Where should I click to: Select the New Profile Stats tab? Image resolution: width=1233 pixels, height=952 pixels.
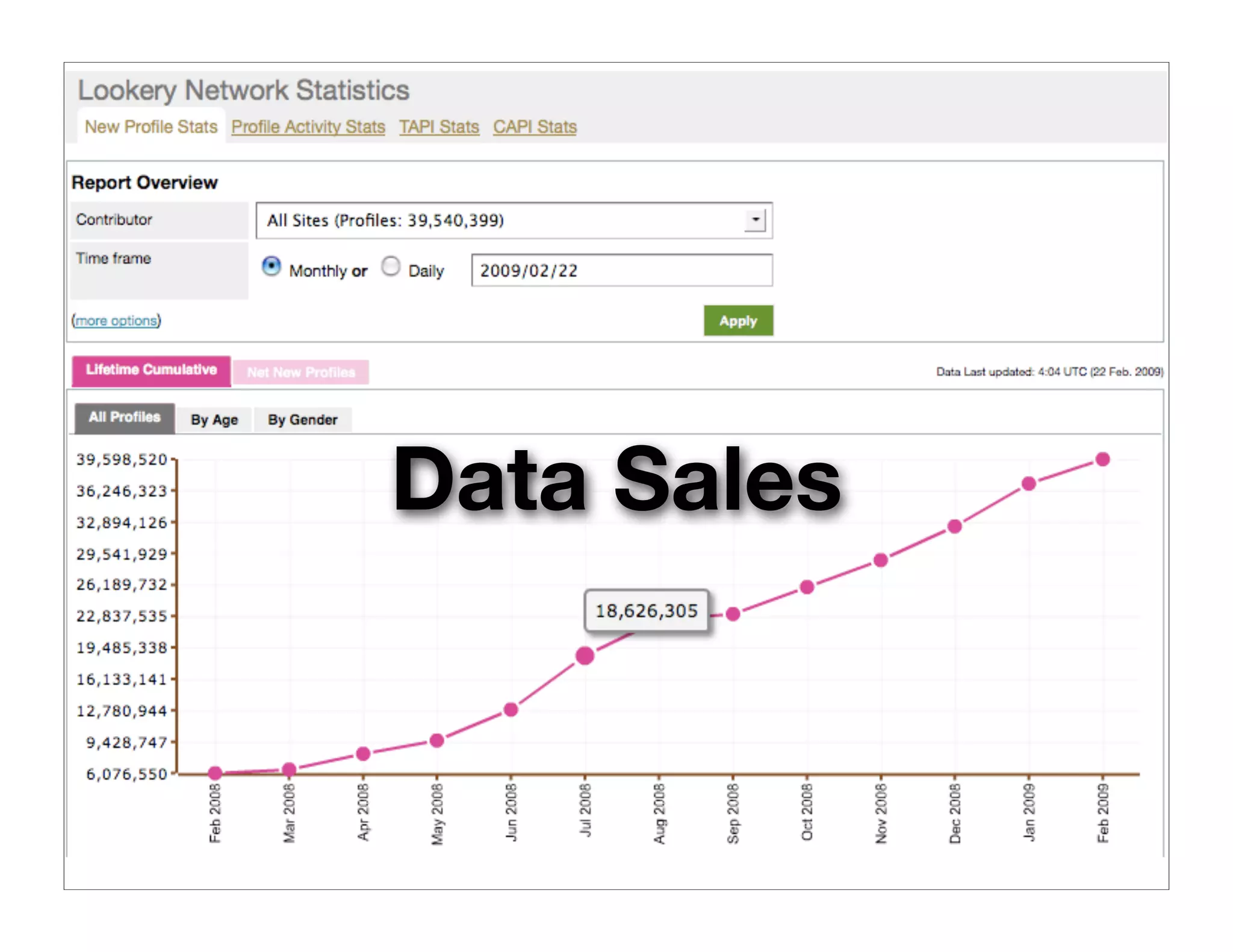point(151,127)
